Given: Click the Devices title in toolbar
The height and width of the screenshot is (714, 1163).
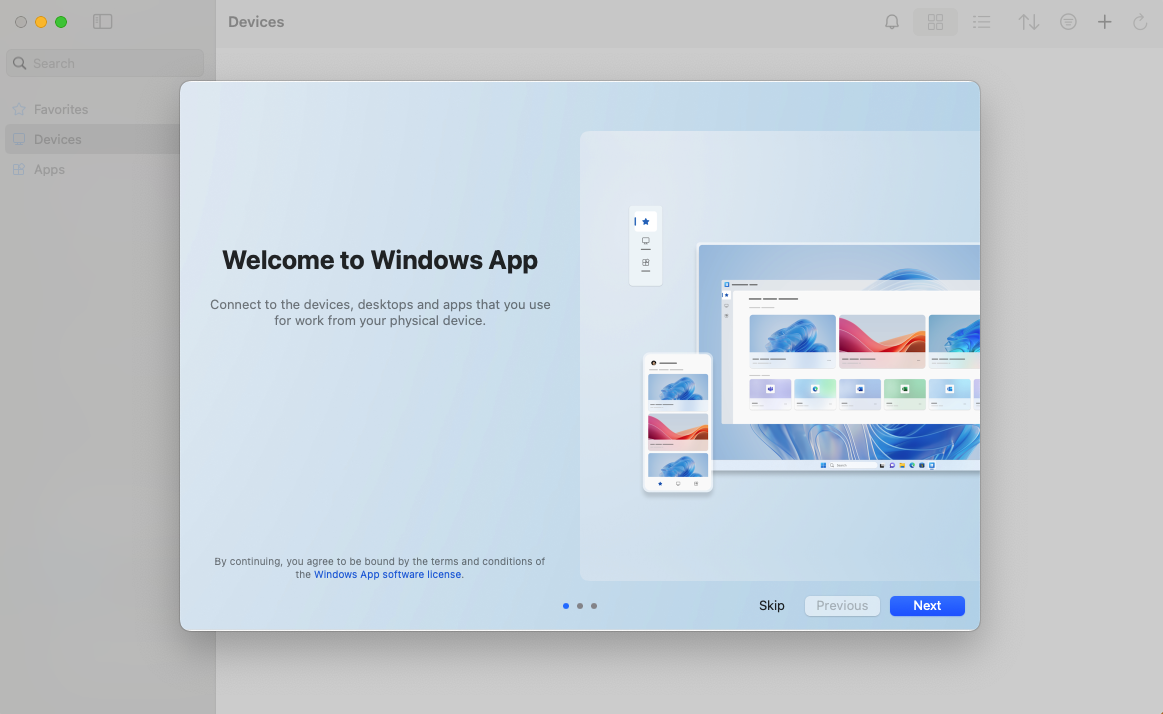Looking at the screenshot, I should tap(256, 22).
